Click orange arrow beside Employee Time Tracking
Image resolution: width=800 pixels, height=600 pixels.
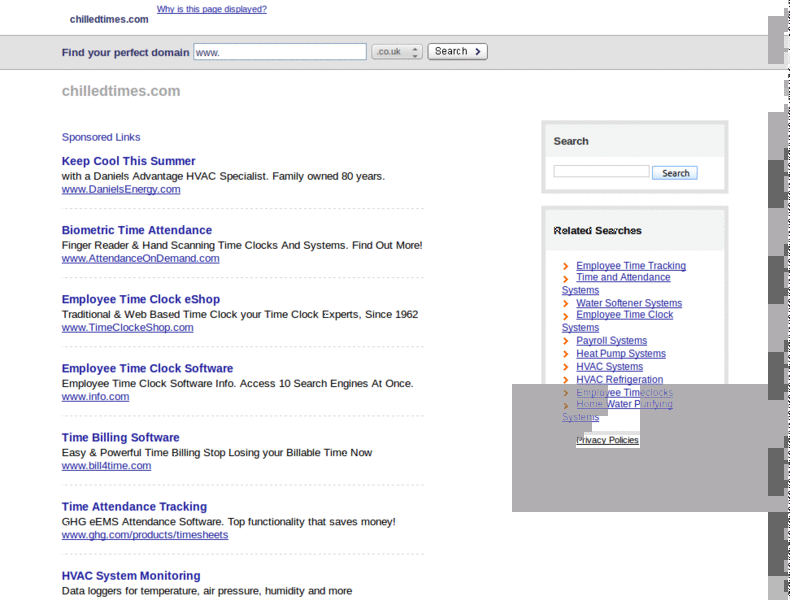565,266
